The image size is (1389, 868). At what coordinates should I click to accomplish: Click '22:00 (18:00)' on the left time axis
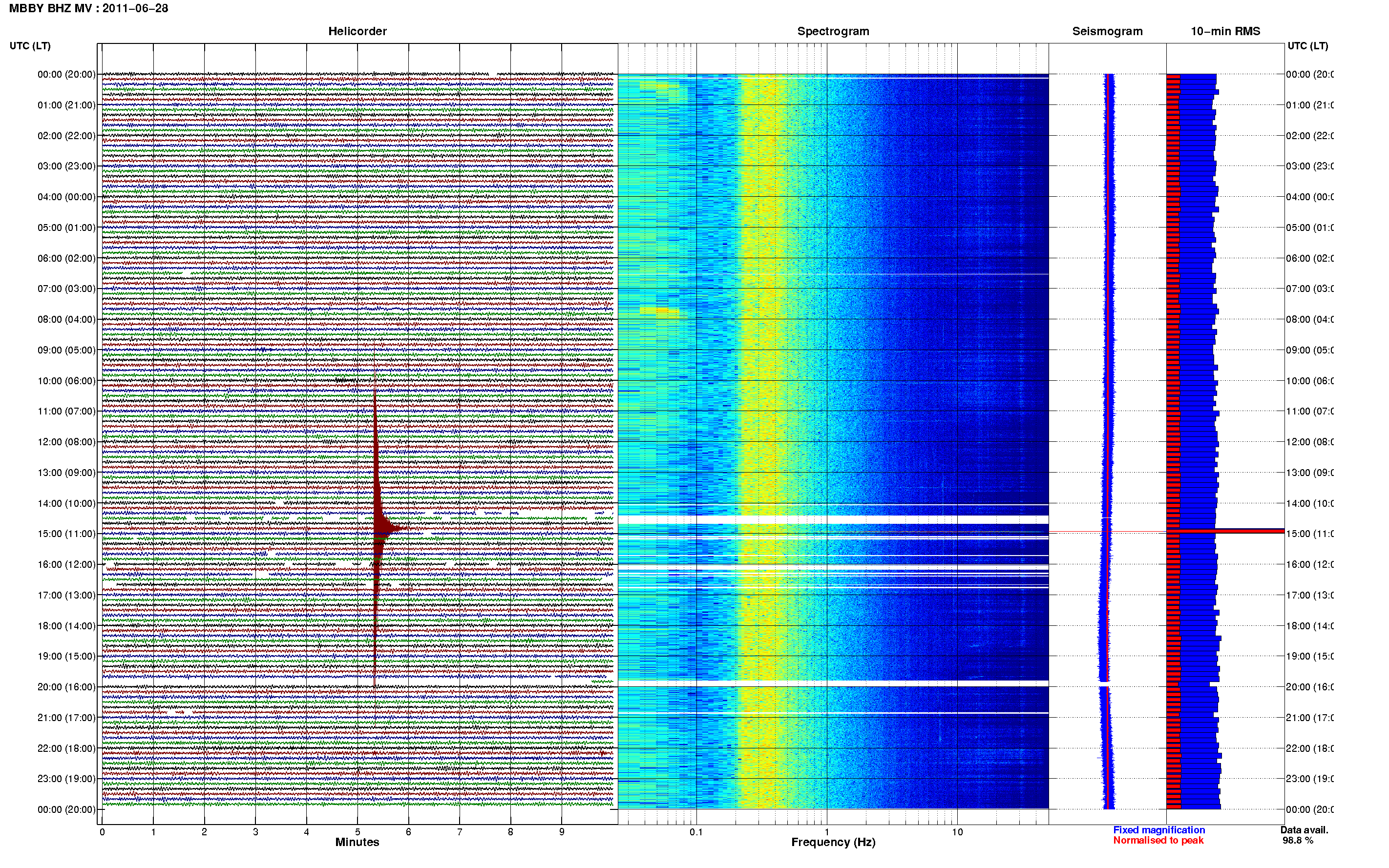tap(66, 748)
